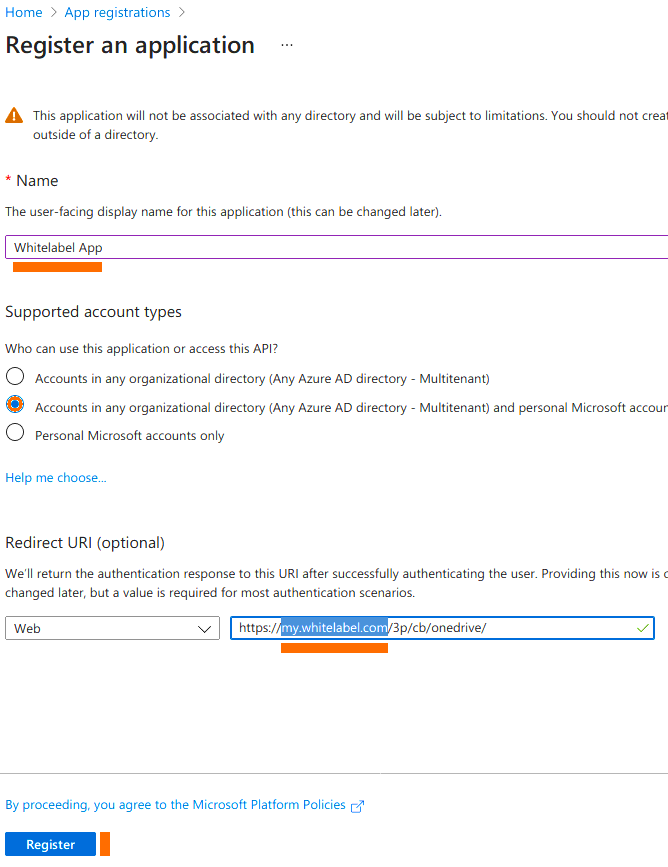Viewport: 668px width, 867px height.
Task: Click the green checkmark in Redirect URI field
Action: point(642,628)
